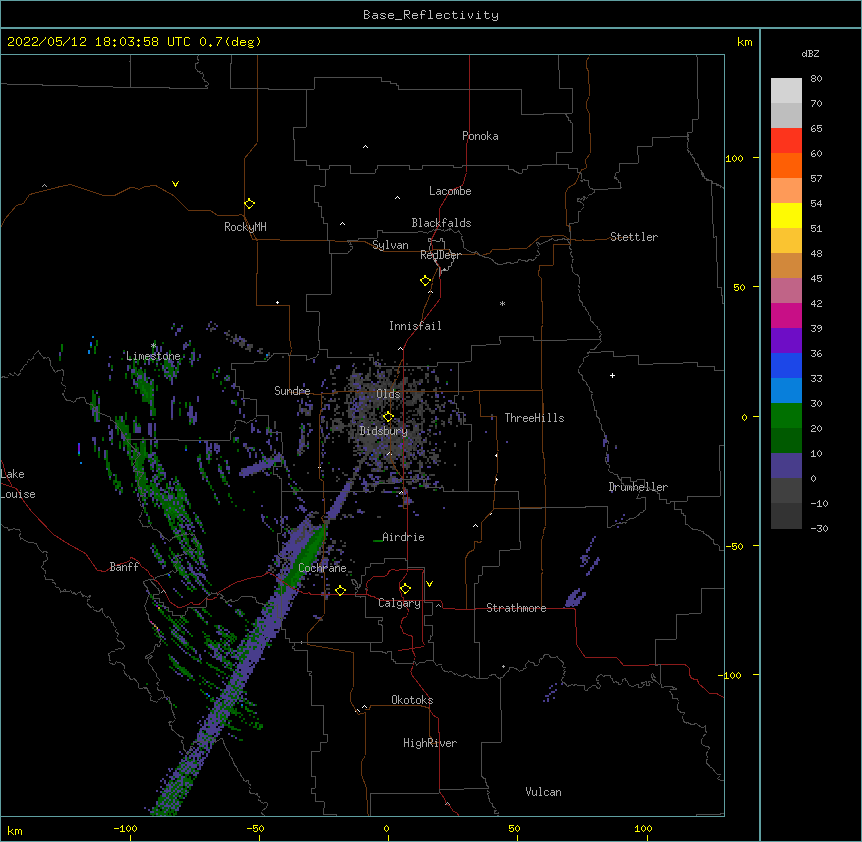
Task: Select the purple 36-39 dBZ legend swatch
Action: pos(786,341)
